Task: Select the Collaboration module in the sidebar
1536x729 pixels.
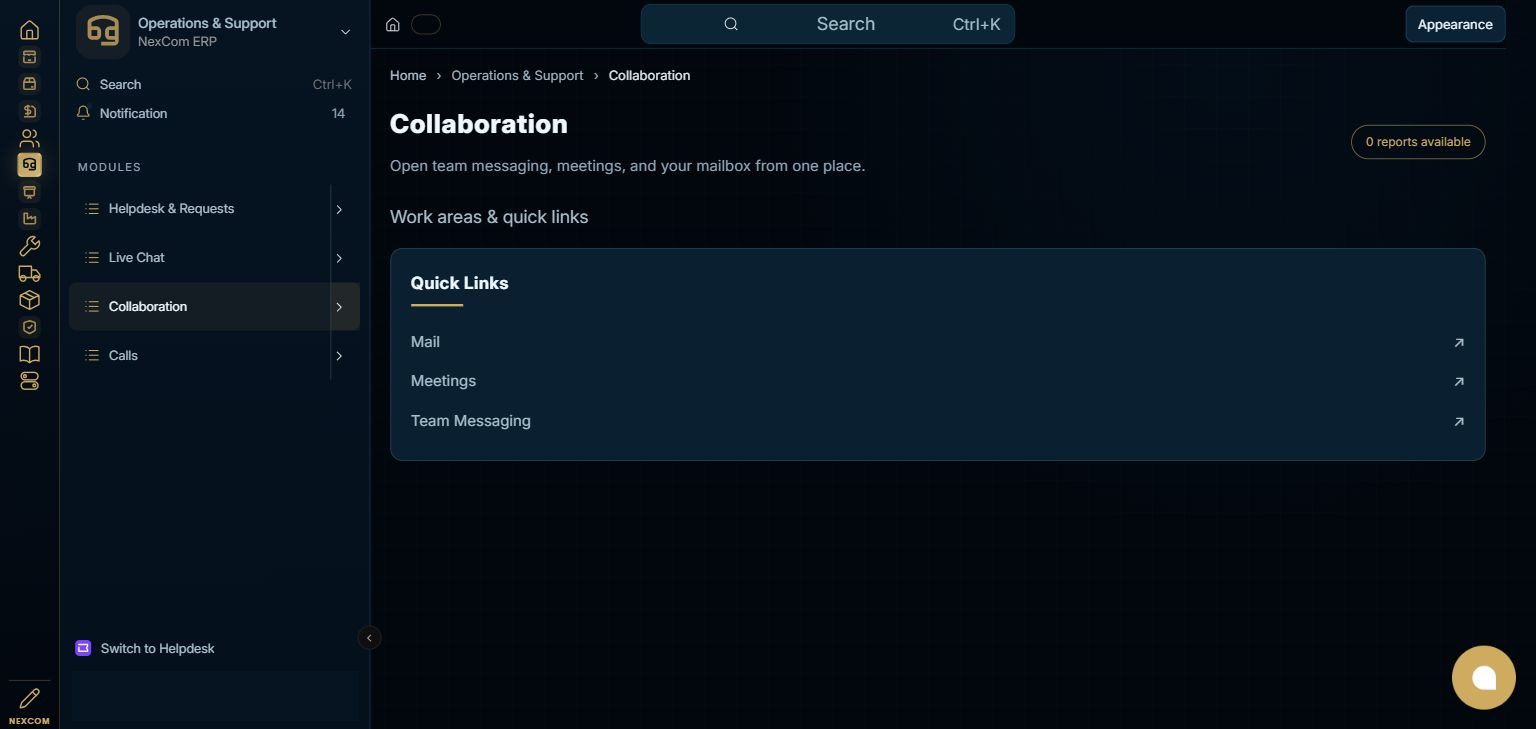Action: (x=200, y=307)
